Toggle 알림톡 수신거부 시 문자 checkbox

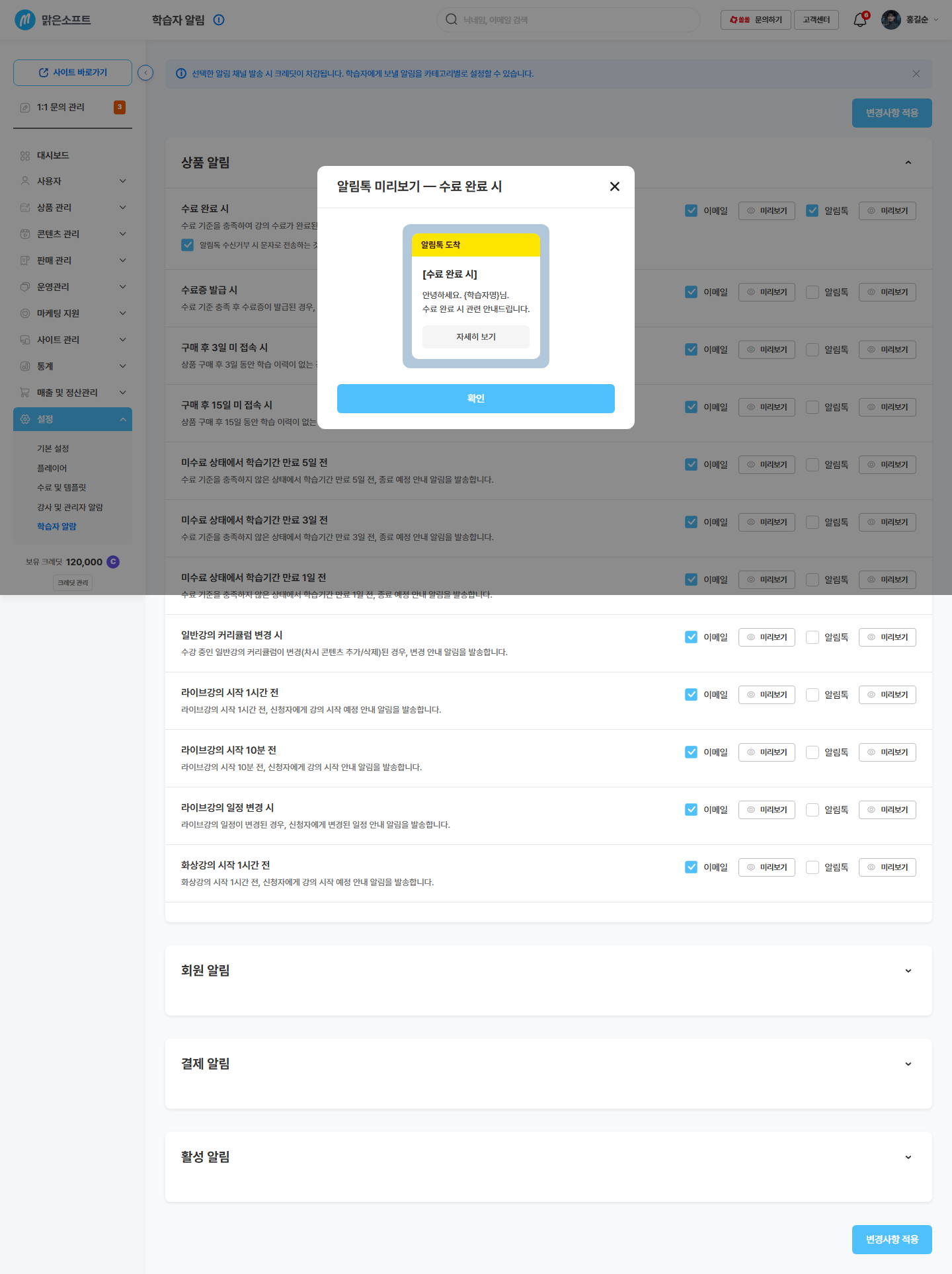tap(188, 245)
